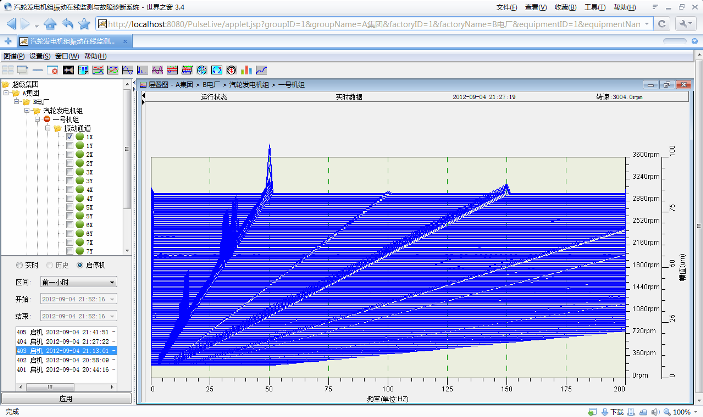This screenshot has height=417, width=703.
Task: Open the trend line chart toolbar icon
Action: click(261, 70)
